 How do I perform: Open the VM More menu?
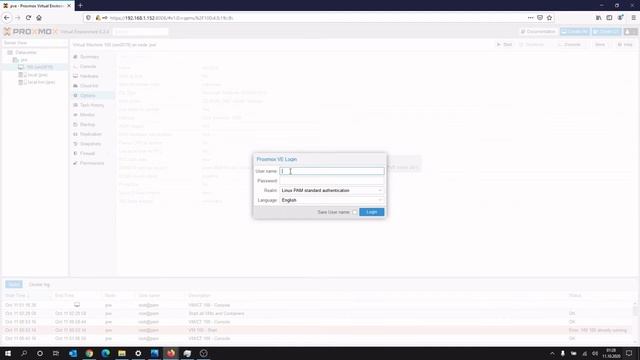600,44
